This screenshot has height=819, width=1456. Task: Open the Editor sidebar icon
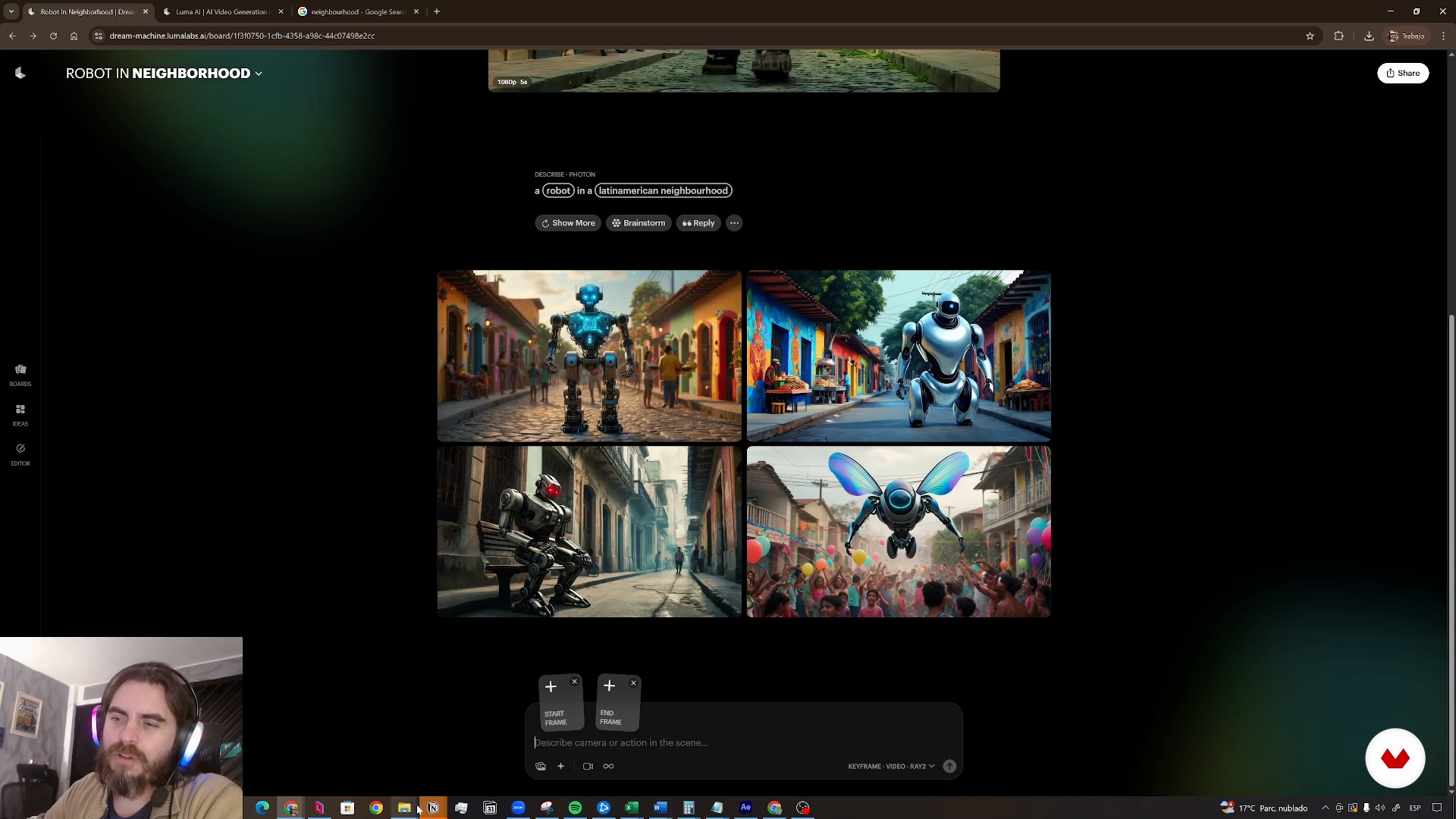pos(20,453)
